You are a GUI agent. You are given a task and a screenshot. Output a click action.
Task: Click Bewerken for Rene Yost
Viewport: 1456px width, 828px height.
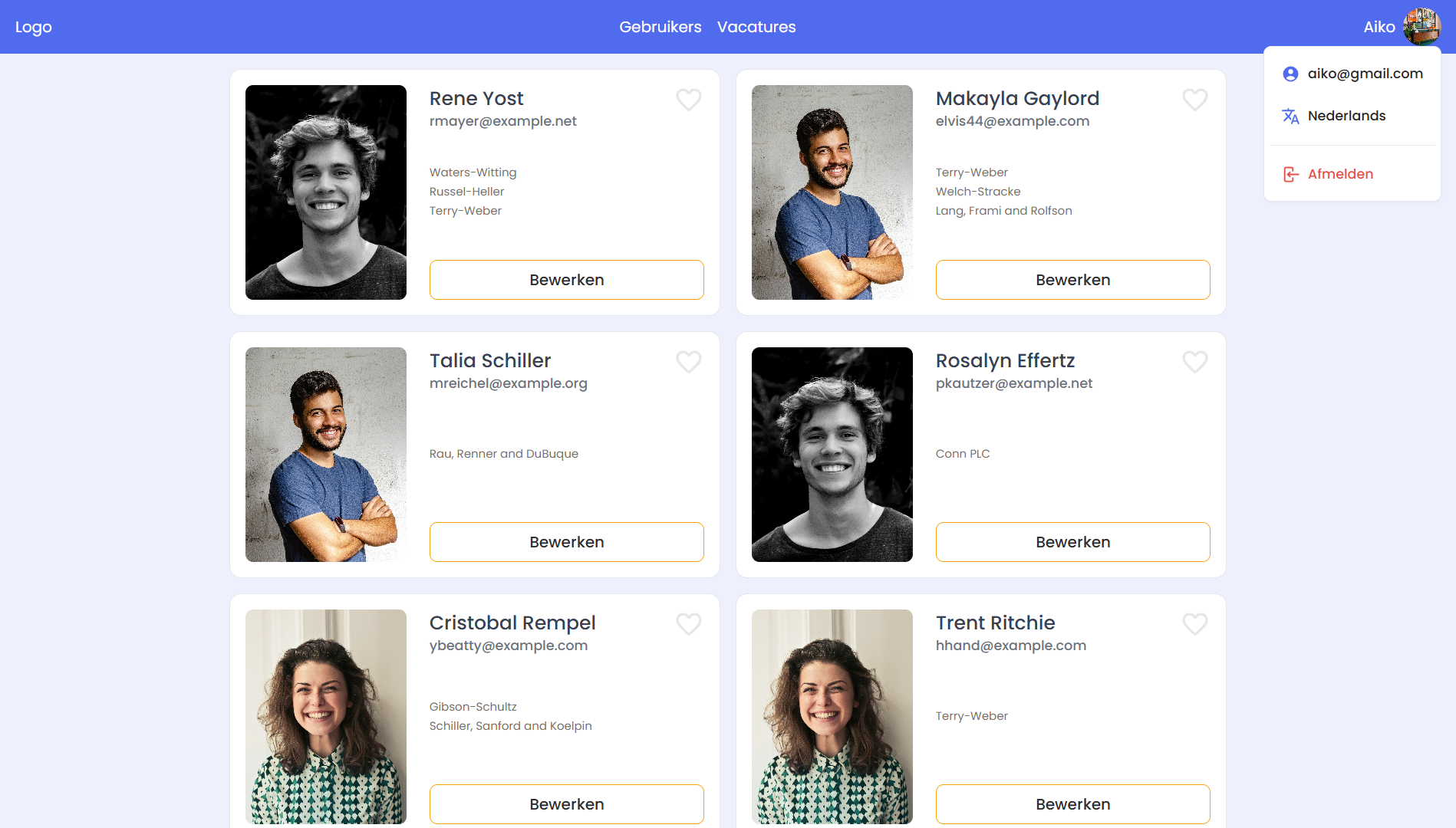(567, 280)
